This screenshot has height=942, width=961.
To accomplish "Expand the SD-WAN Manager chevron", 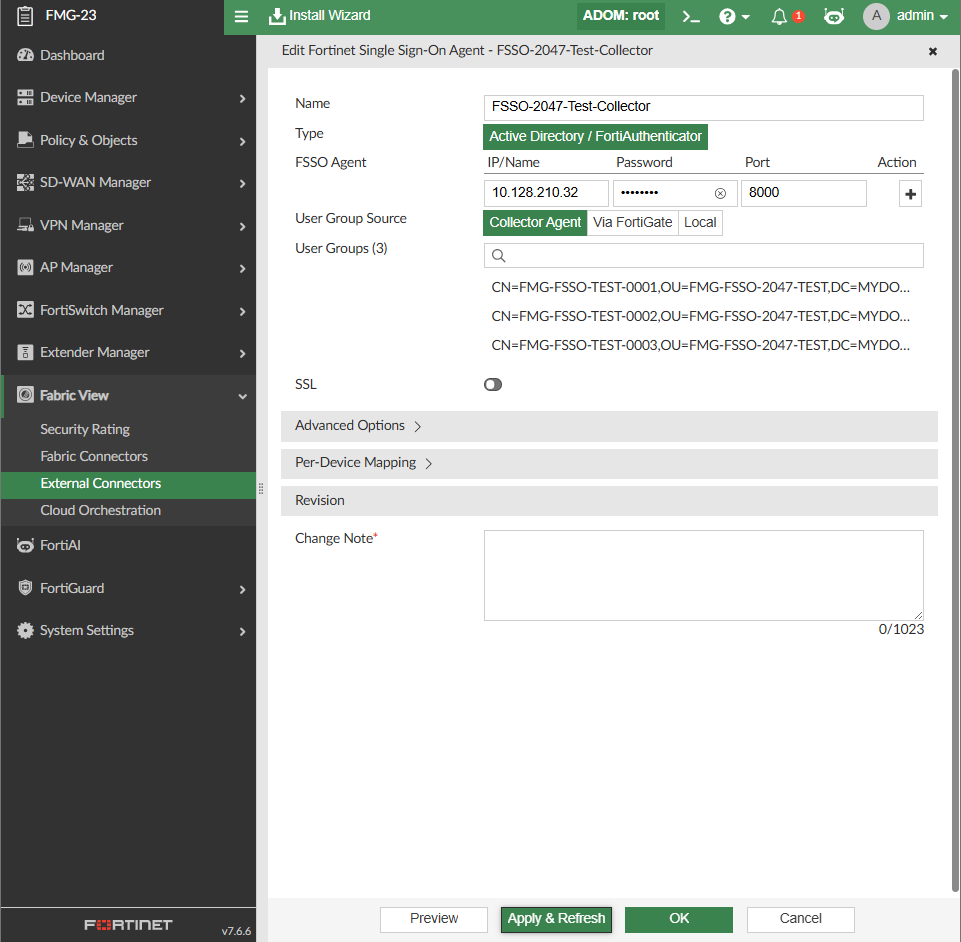I will (x=243, y=184).
